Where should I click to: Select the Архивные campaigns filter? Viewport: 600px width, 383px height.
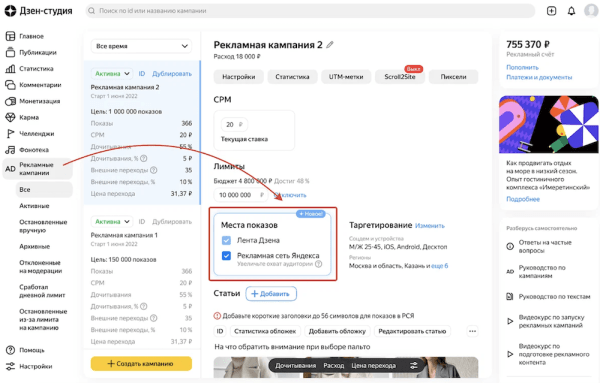34,246
